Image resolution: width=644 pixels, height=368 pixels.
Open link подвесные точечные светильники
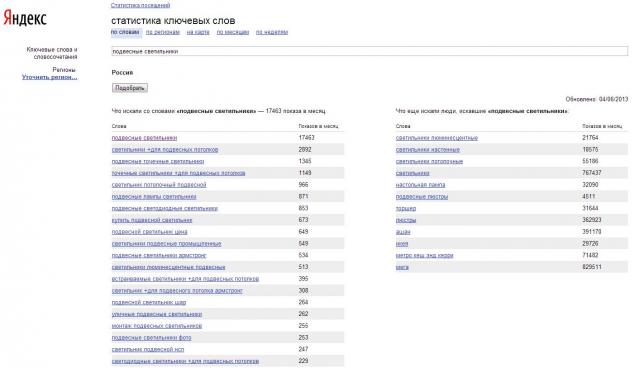click(x=158, y=161)
